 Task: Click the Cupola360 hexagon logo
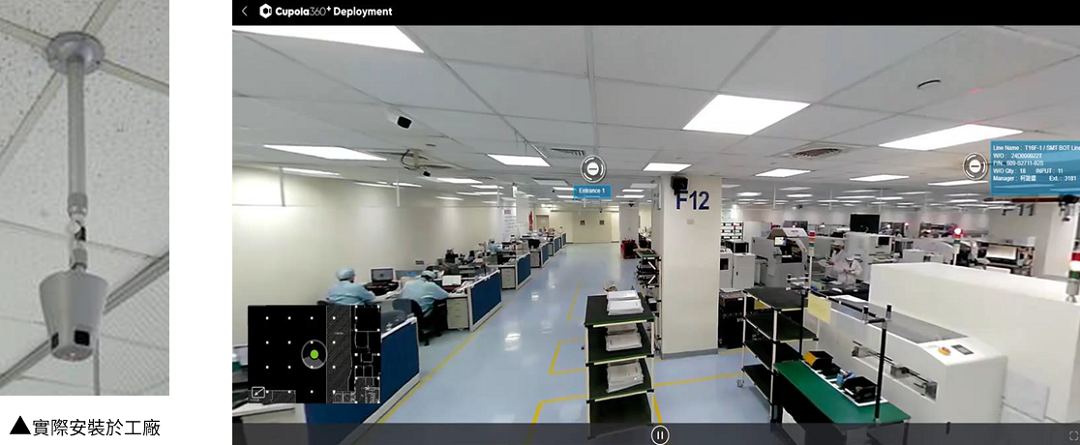click(265, 11)
